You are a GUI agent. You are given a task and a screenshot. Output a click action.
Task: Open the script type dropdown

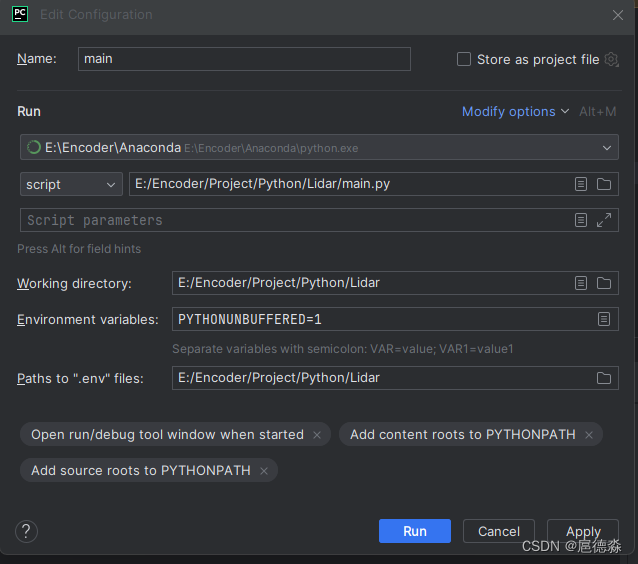[x=71, y=184]
